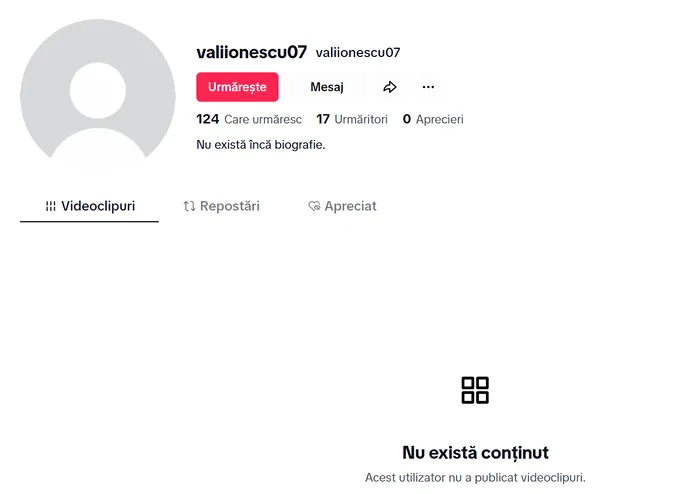
Task: Open the three-dot more options menu
Action: pos(428,87)
